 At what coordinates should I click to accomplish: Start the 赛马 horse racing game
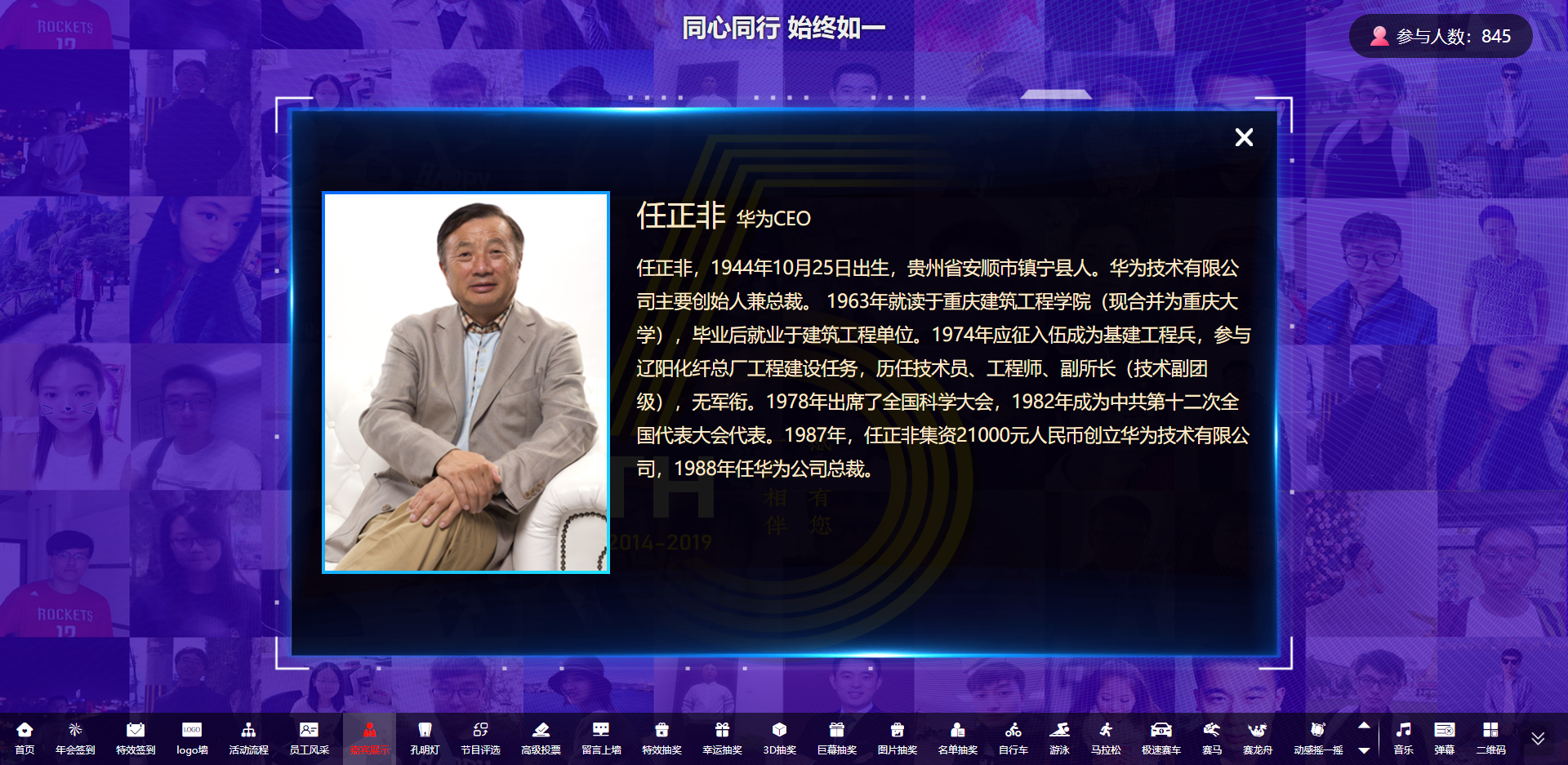(x=1212, y=738)
